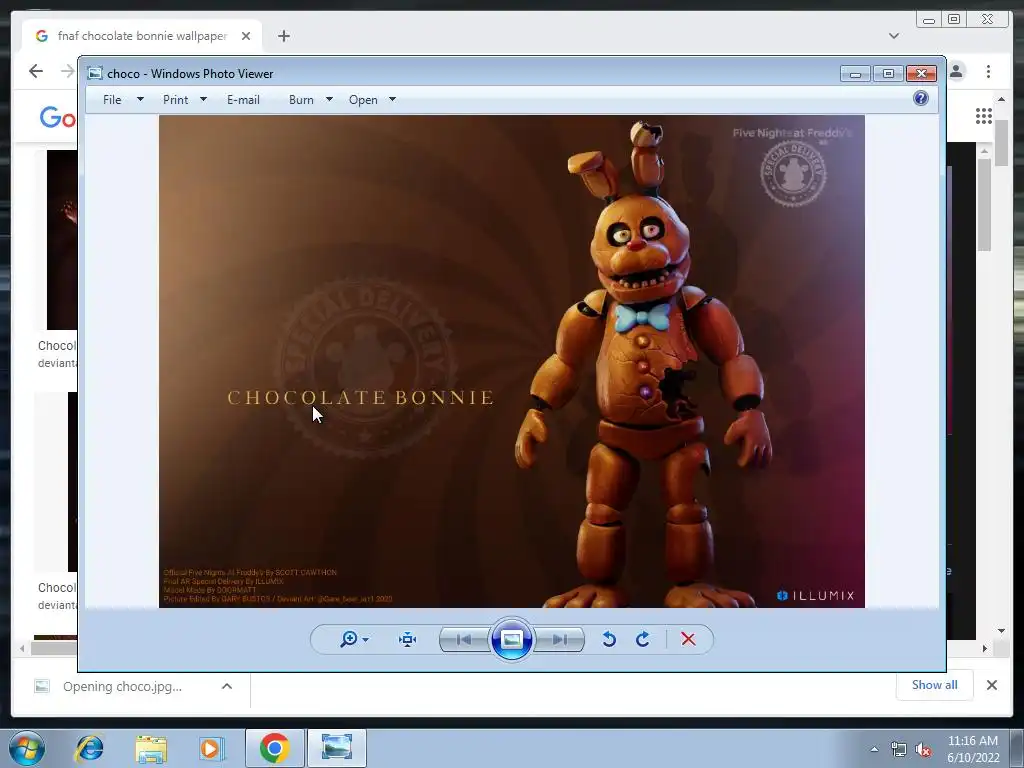Select the fnaf chocolate bonnie wallpaper tab
The width and height of the screenshot is (1024, 768).
pos(142,36)
